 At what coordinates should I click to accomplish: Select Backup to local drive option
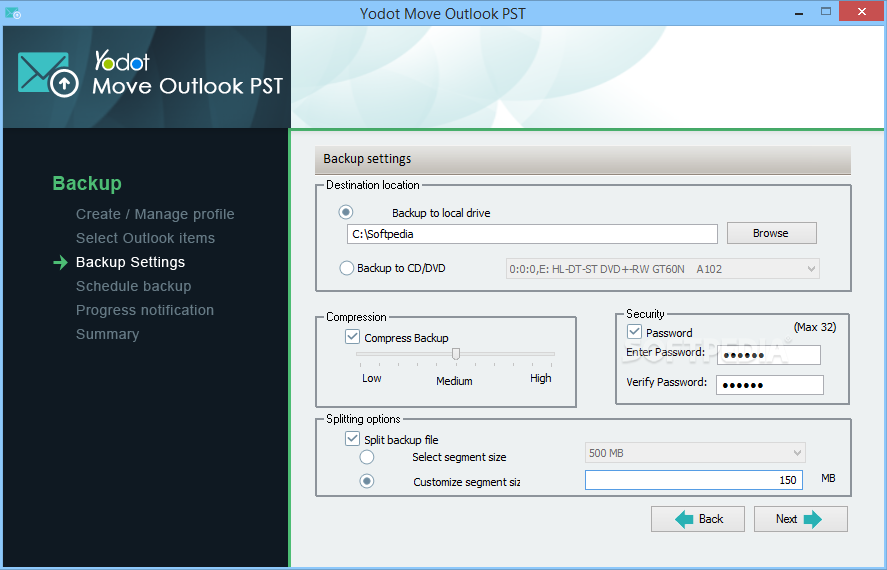[346, 212]
